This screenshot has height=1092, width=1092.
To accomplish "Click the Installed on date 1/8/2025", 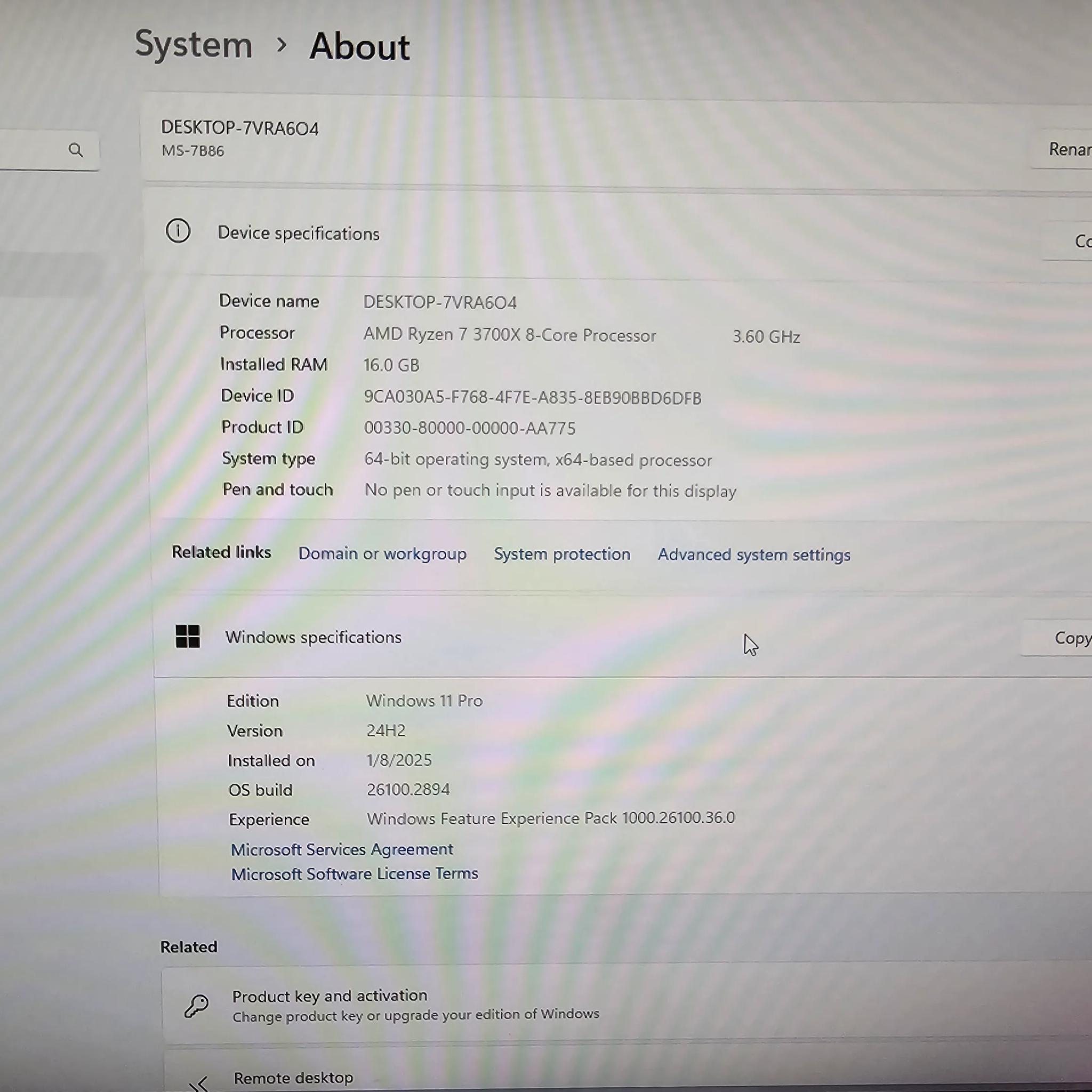I will [399, 760].
